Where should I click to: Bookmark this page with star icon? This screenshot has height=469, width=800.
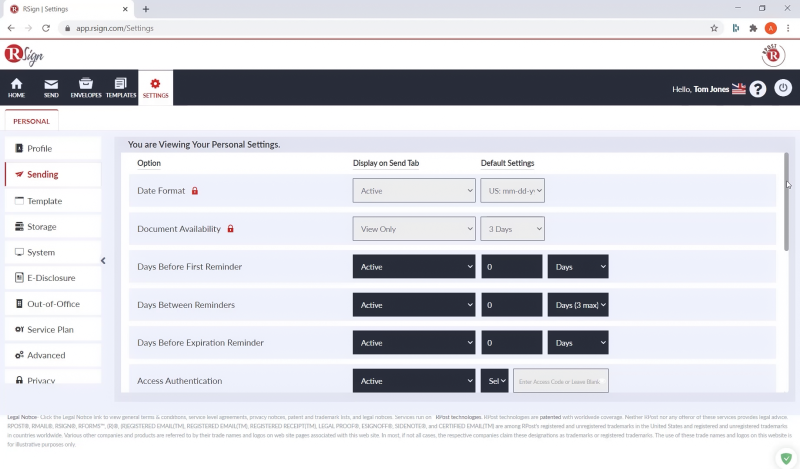pyautogui.click(x=714, y=28)
